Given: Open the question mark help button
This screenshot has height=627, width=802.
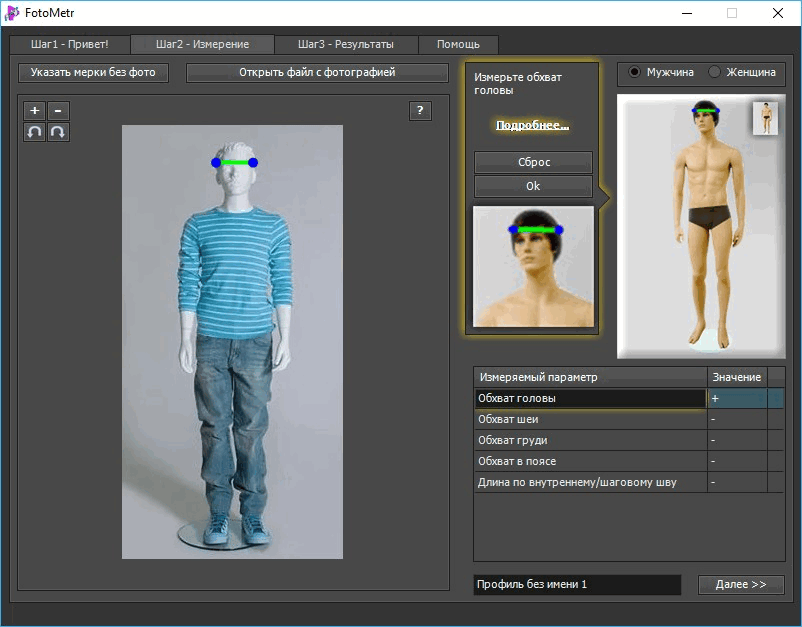Looking at the screenshot, I should click(x=420, y=110).
